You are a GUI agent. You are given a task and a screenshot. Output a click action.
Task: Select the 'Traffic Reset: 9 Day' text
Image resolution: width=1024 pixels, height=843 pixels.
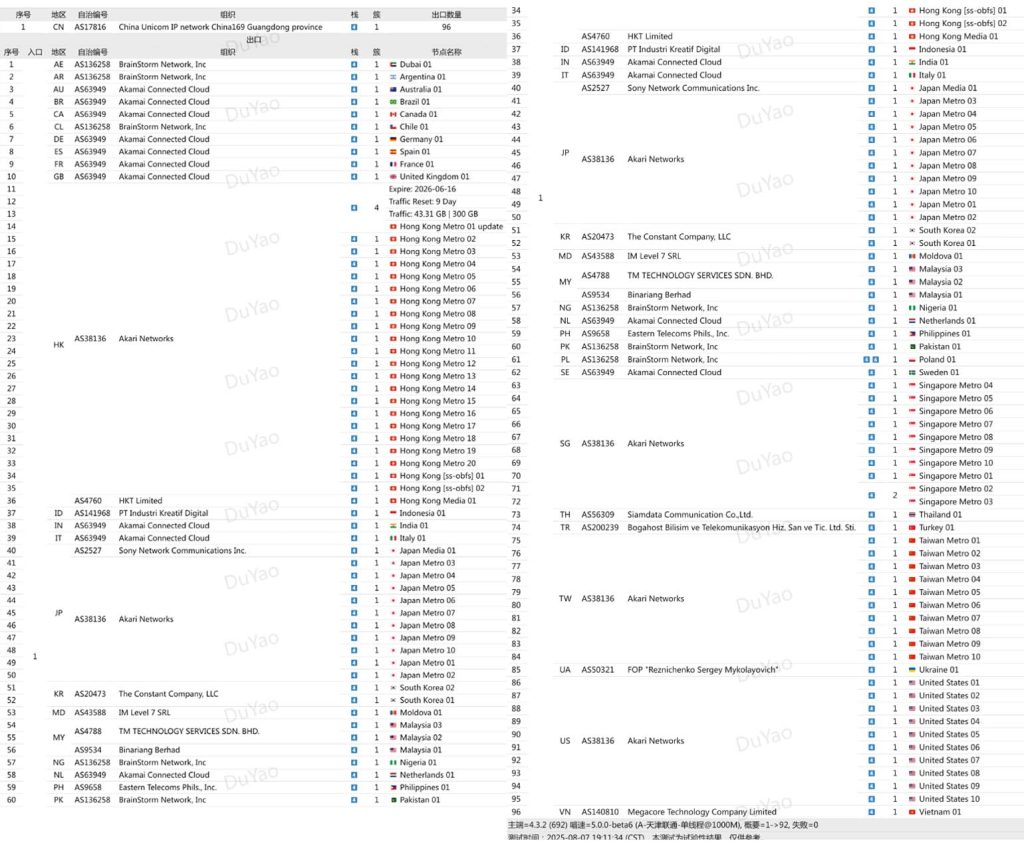pos(423,202)
